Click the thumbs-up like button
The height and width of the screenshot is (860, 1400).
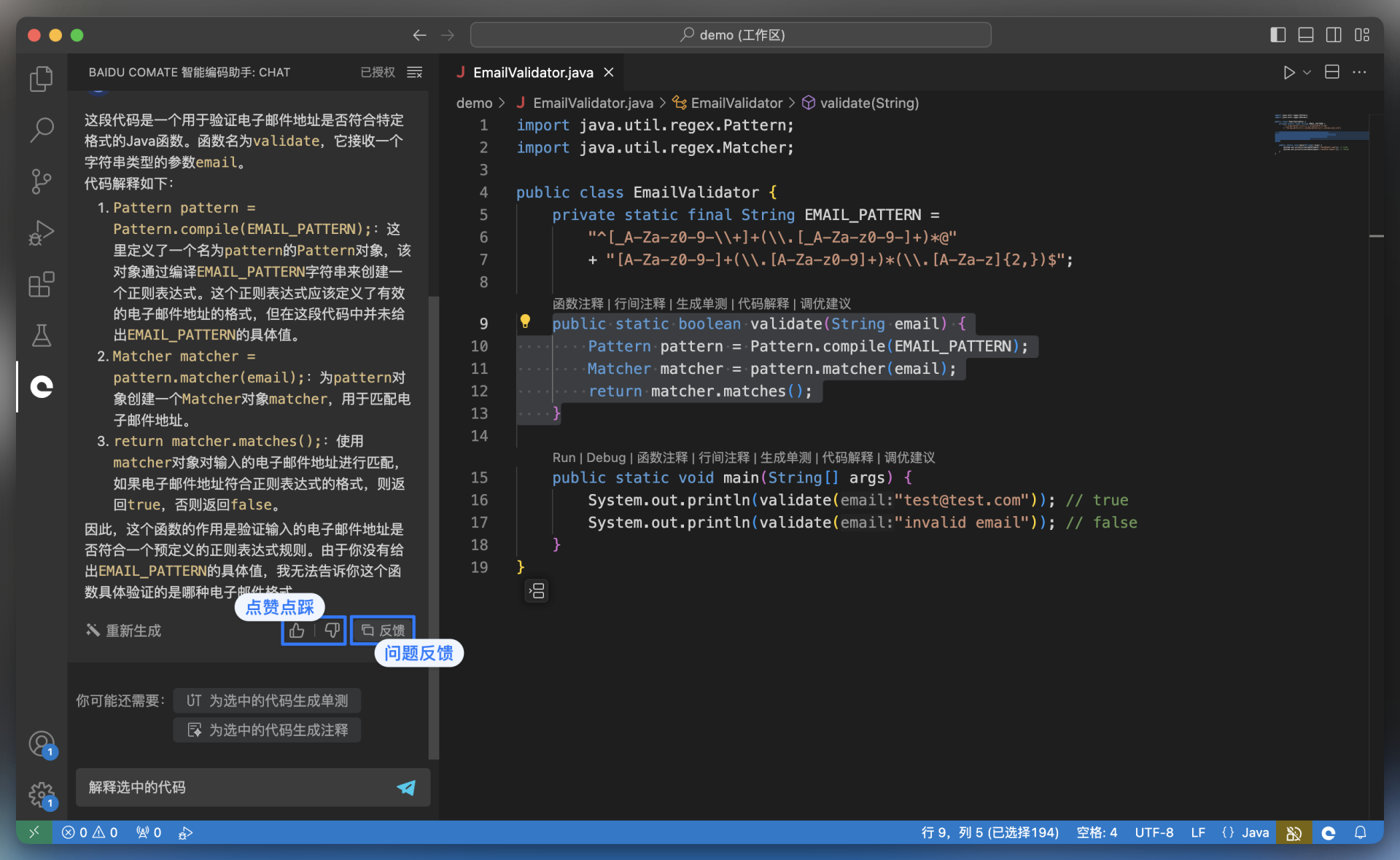pos(297,630)
